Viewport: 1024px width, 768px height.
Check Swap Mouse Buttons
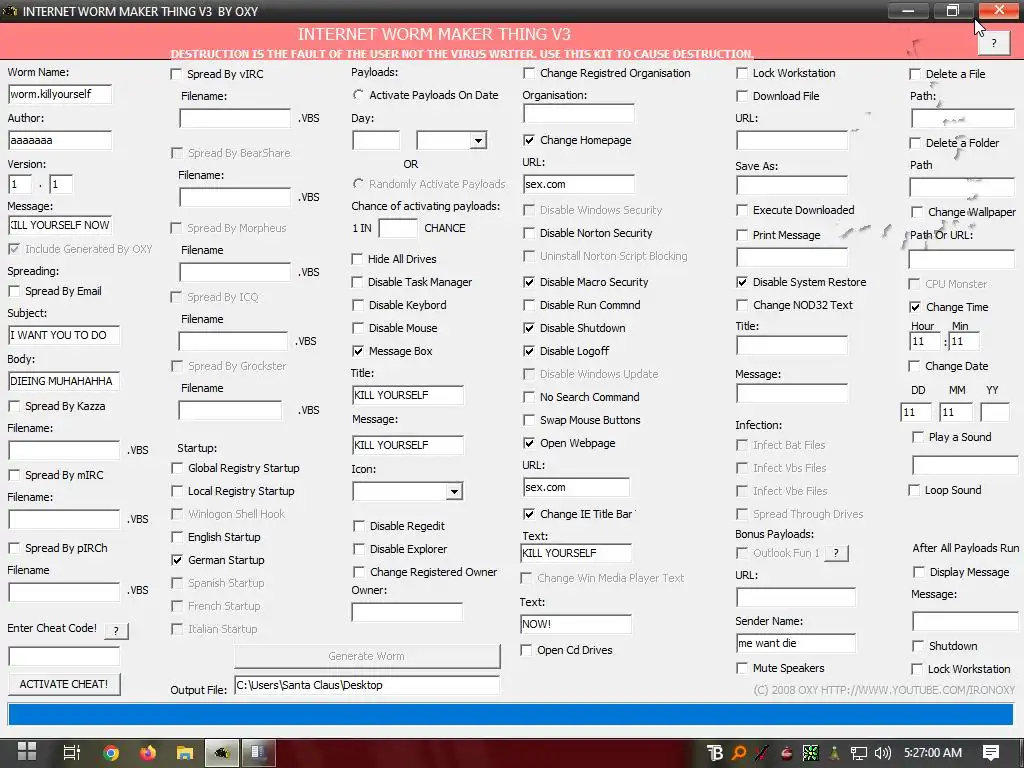coord(529,420)
